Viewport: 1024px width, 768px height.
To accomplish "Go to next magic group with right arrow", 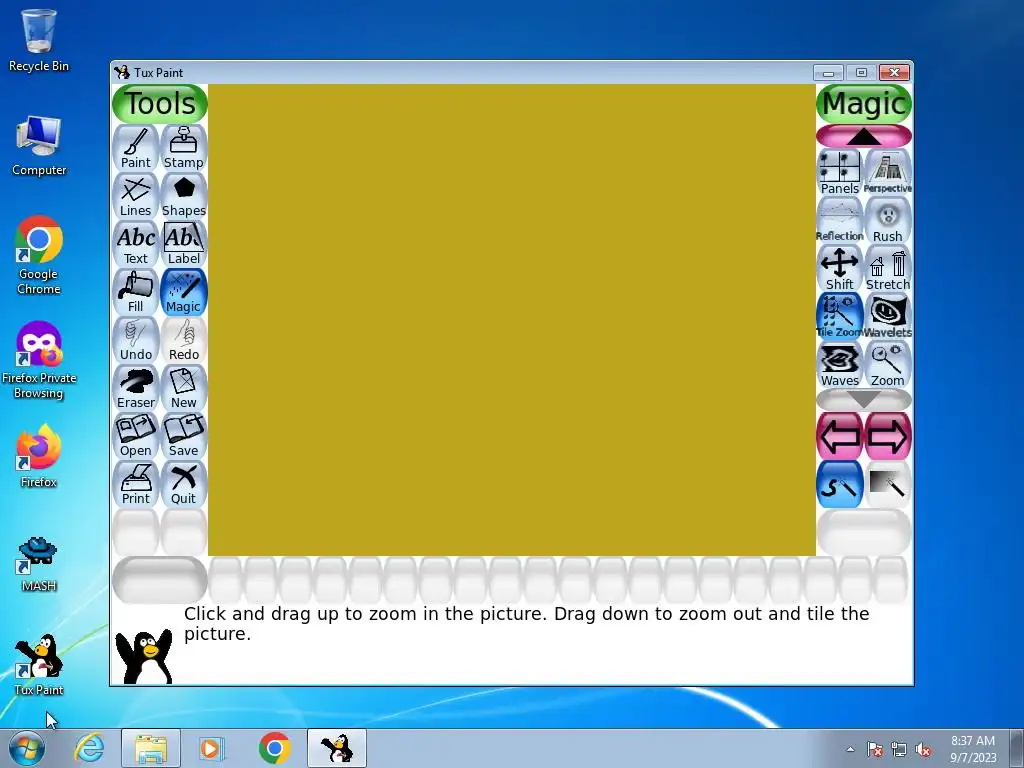I will [x=888, y=436].
